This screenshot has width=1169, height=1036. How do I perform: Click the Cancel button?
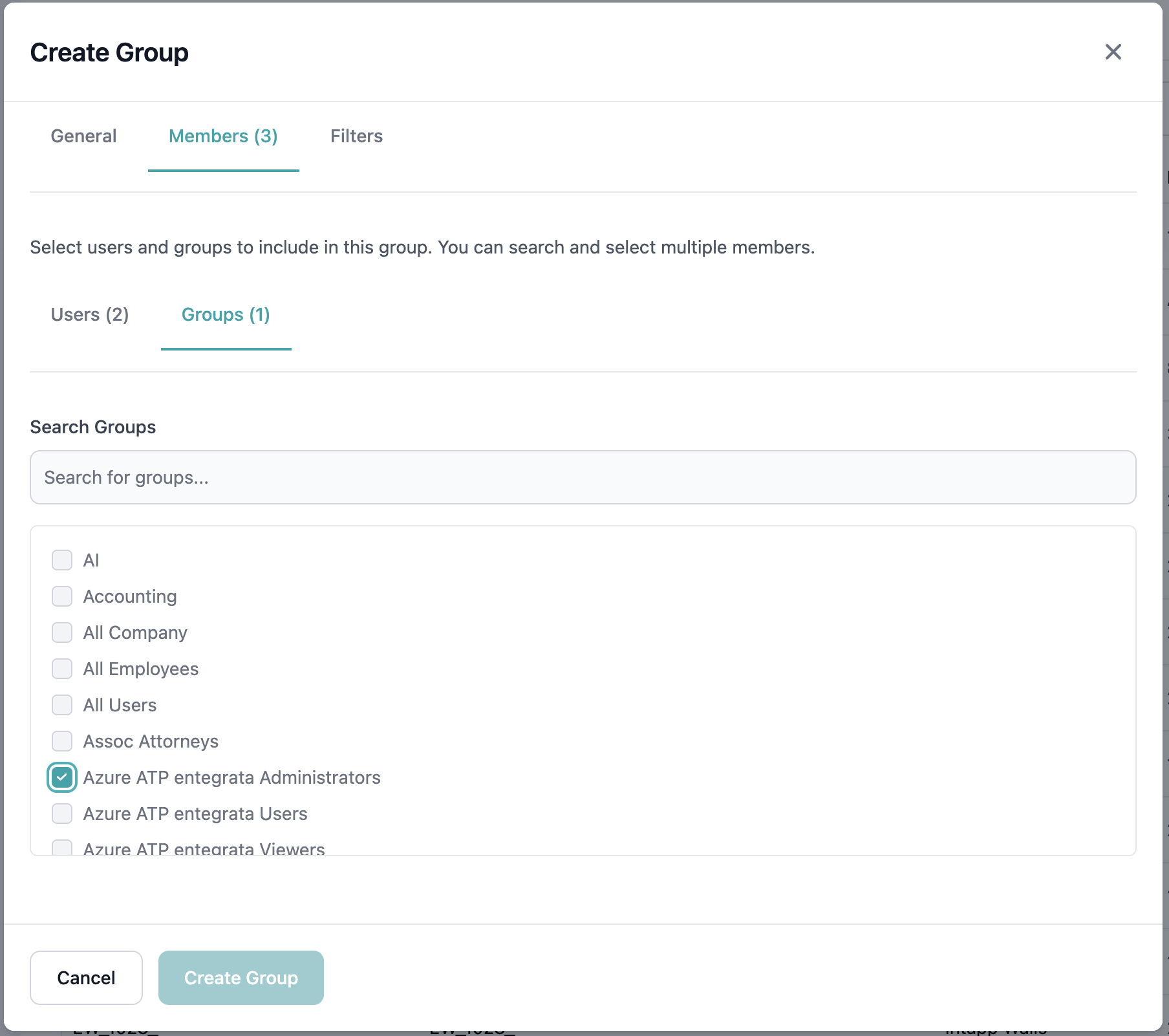point(86,978)
